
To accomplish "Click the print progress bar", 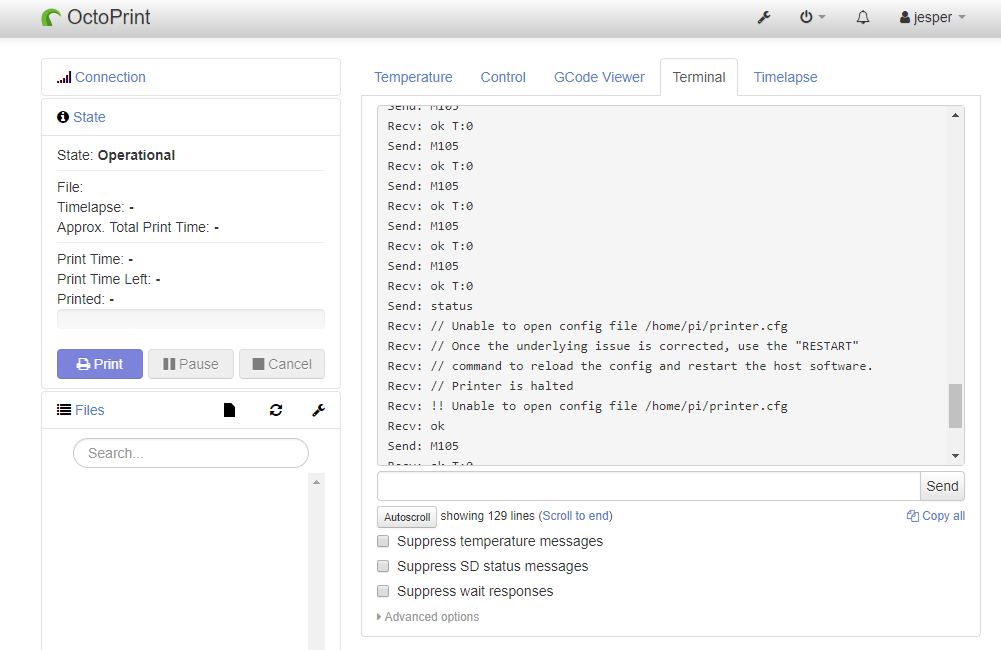I will click(191, 319).
